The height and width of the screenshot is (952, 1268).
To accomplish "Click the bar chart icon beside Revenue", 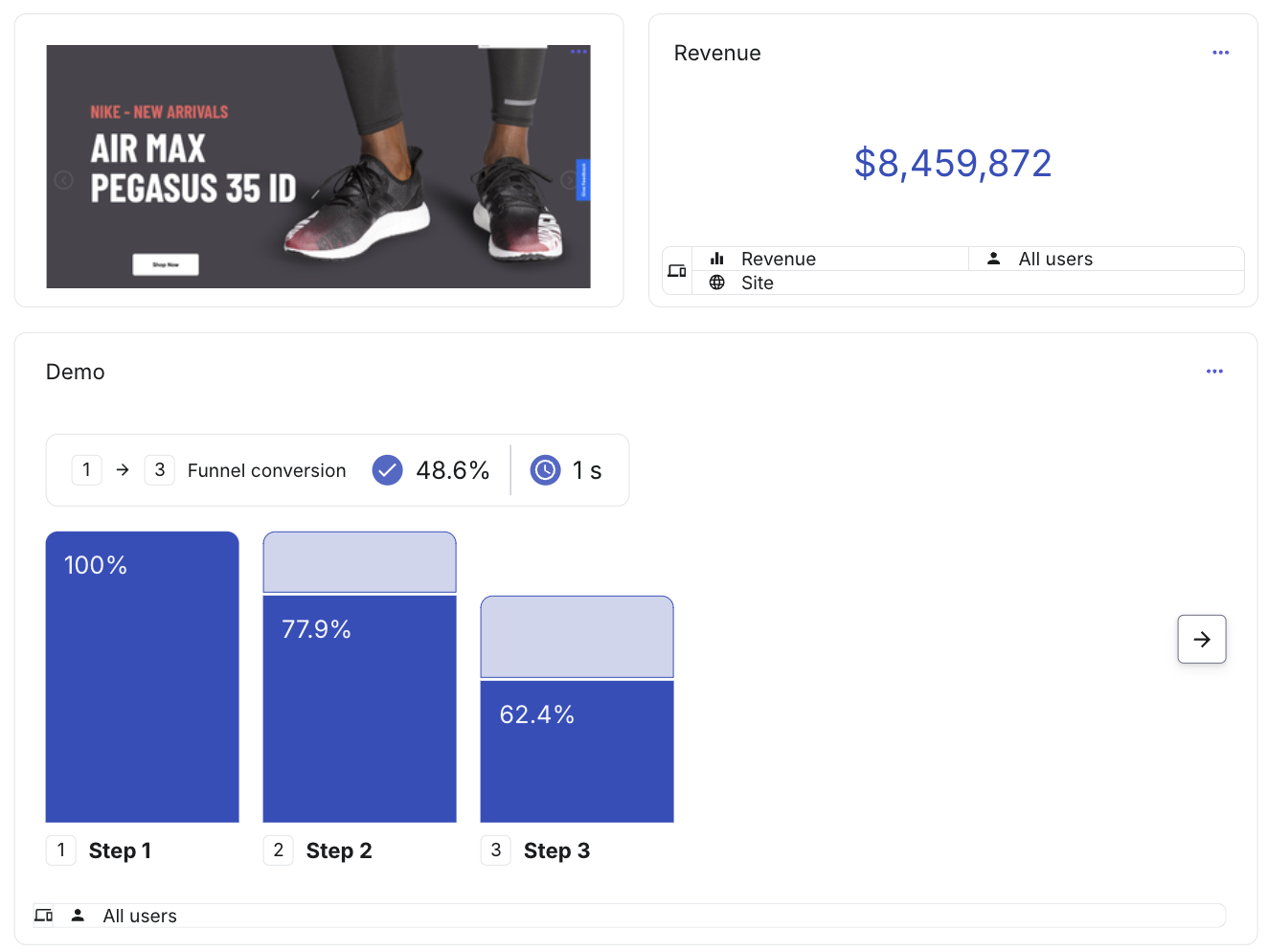I will (716, 259).
